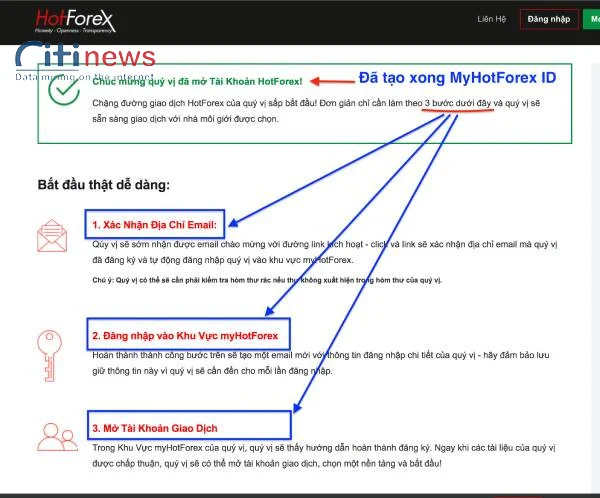The height and width of the screenshot is (498, 600).
Task: Click the note starting 'Chú ý: Quý vị có thể'
Action: pos(267,280)
